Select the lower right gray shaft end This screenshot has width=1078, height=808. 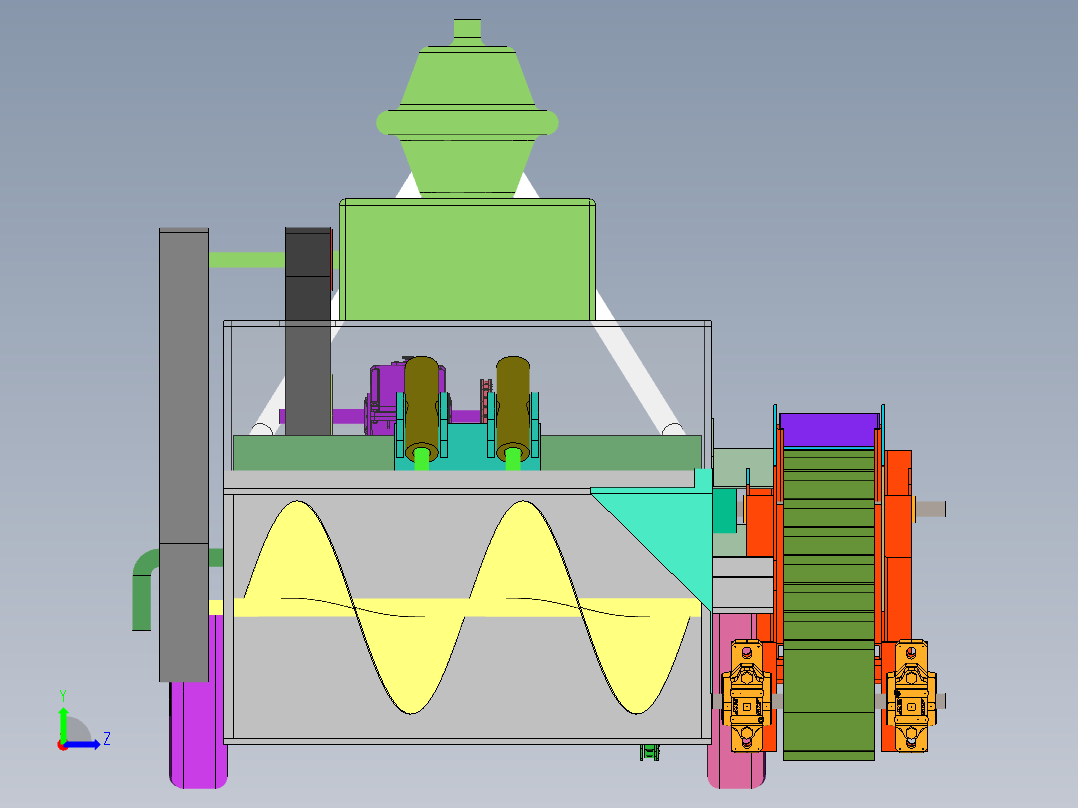point(940,701)
